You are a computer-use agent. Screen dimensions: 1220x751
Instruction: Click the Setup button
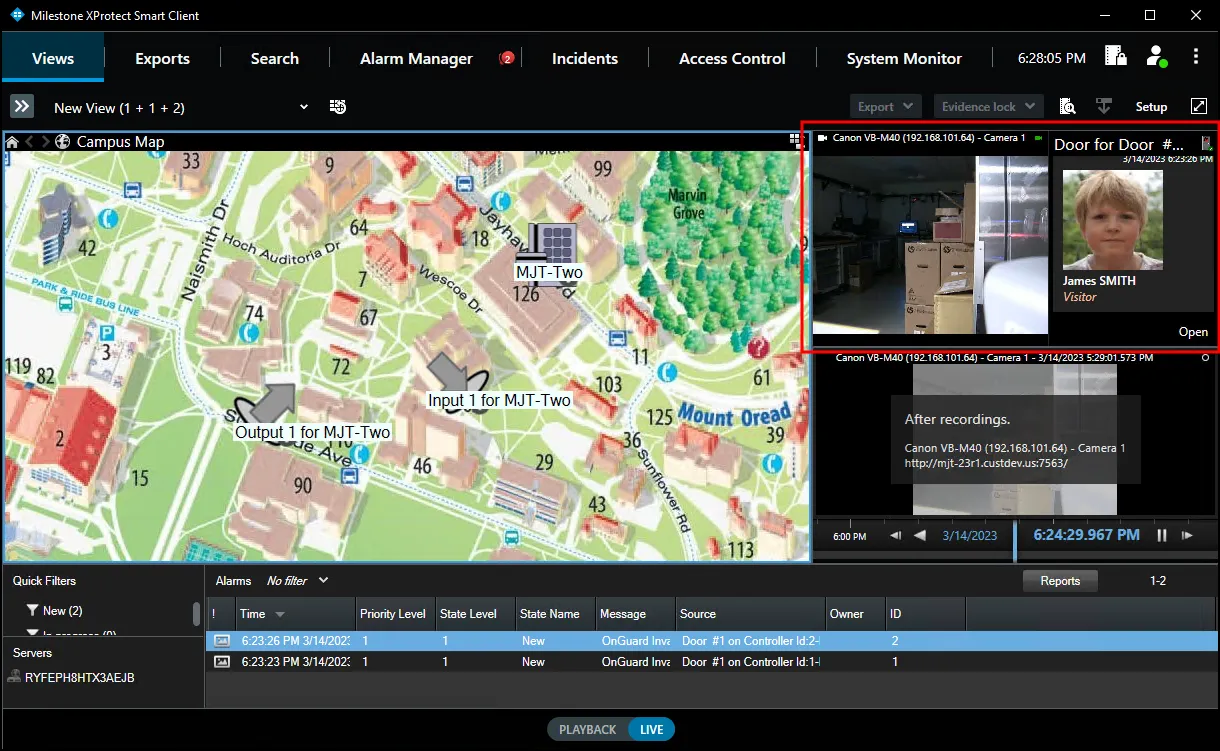pyautogui.click(x=1151, y=107)
